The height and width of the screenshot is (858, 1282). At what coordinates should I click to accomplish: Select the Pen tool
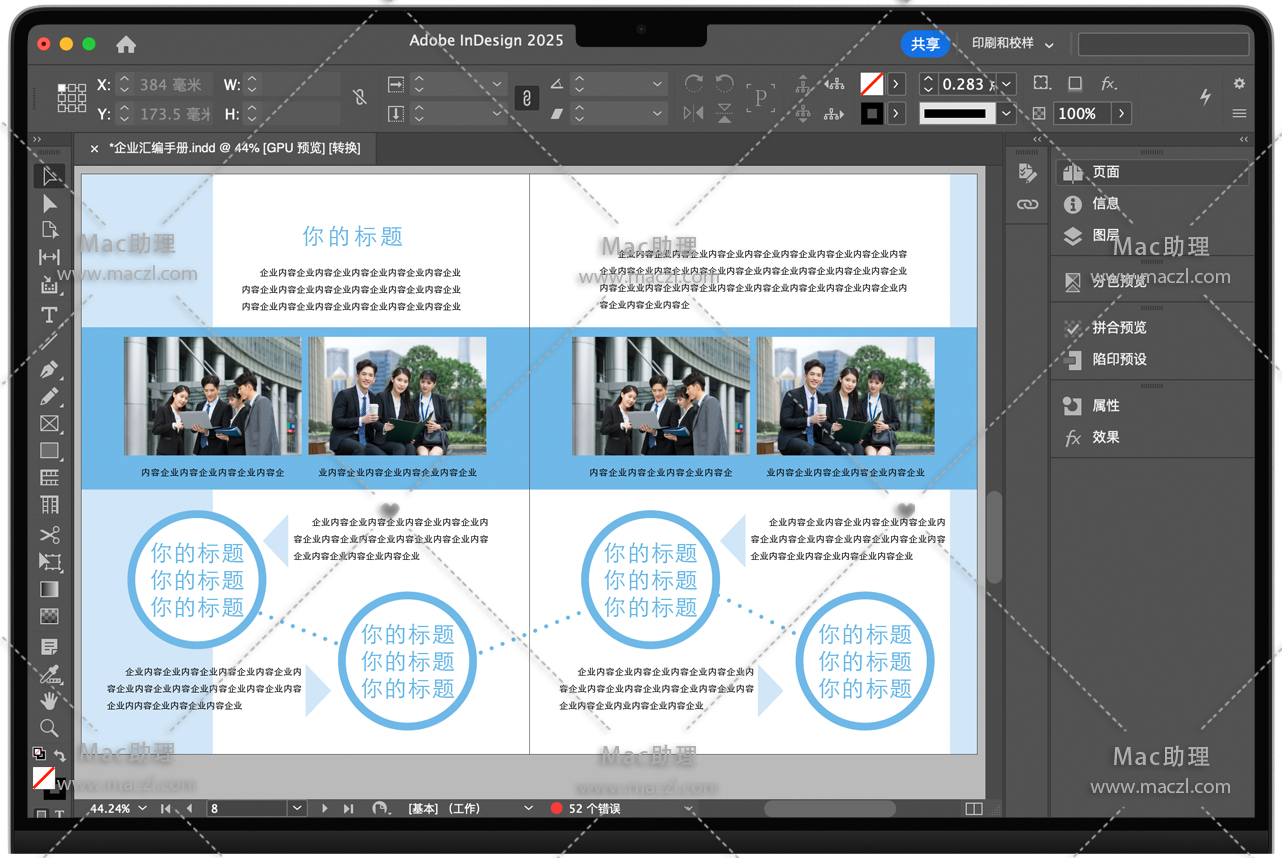[49, 370]
